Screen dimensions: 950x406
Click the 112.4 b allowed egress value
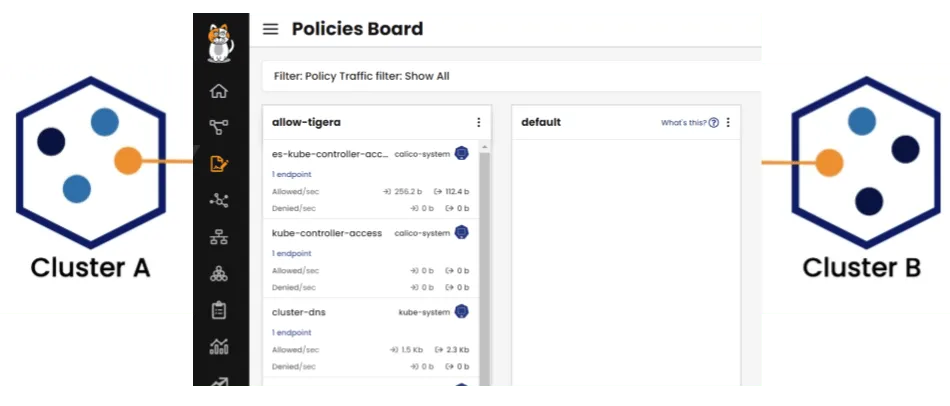click(x=456, y=192)
